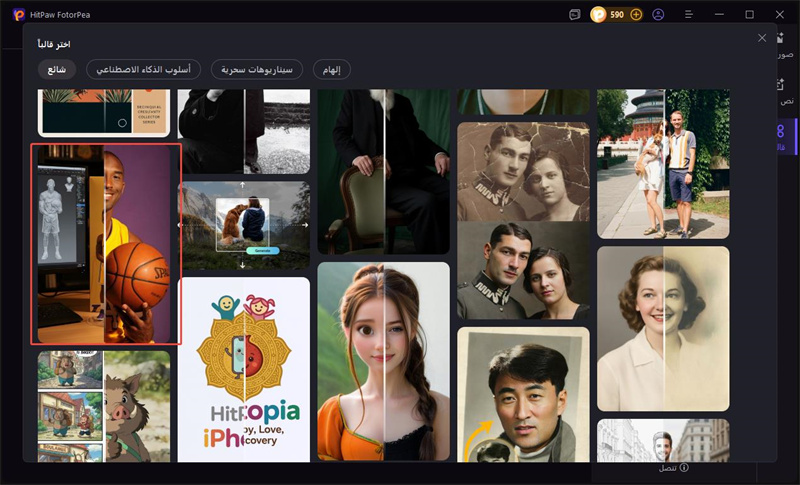Pick the HitPopia logo template
This screenshot has height=485, width=800.
243,370
